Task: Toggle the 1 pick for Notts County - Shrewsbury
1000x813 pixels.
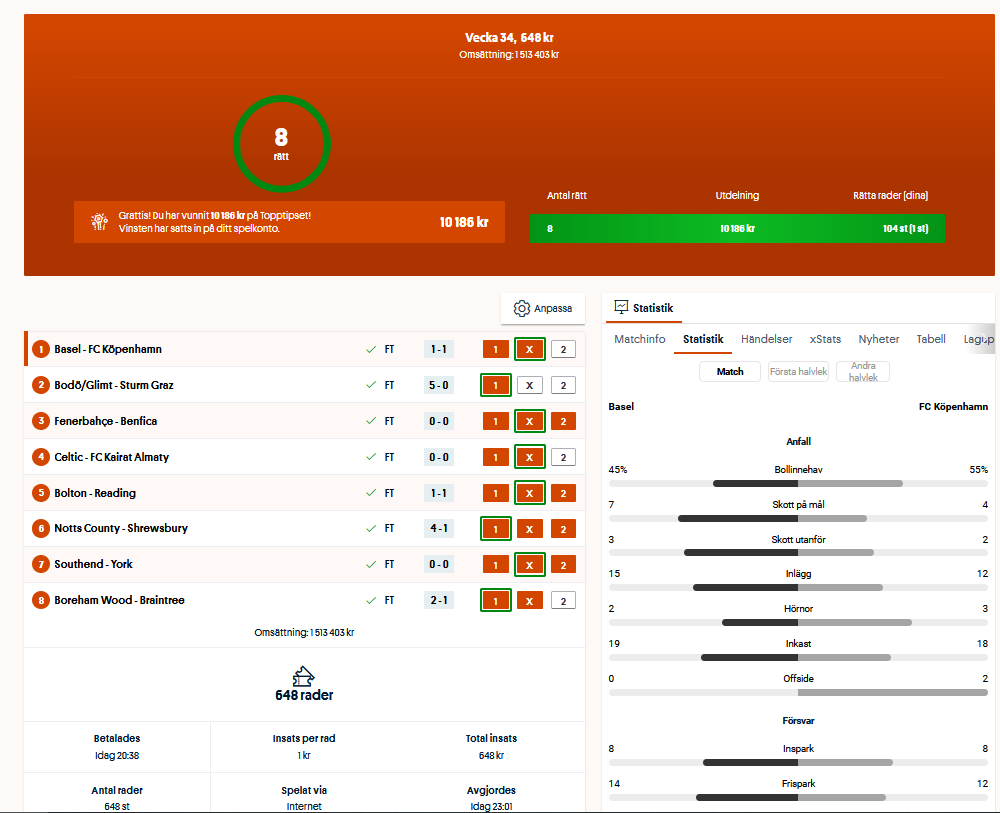Action: 496,529
